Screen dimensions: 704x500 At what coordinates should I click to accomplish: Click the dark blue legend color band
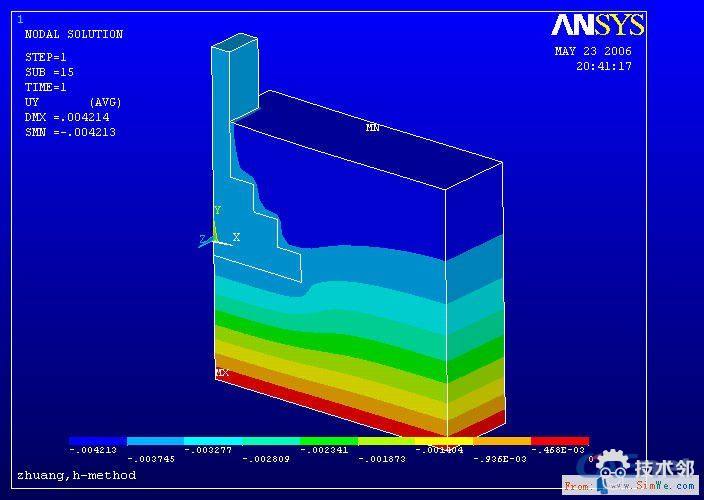(x=97, y=441)
